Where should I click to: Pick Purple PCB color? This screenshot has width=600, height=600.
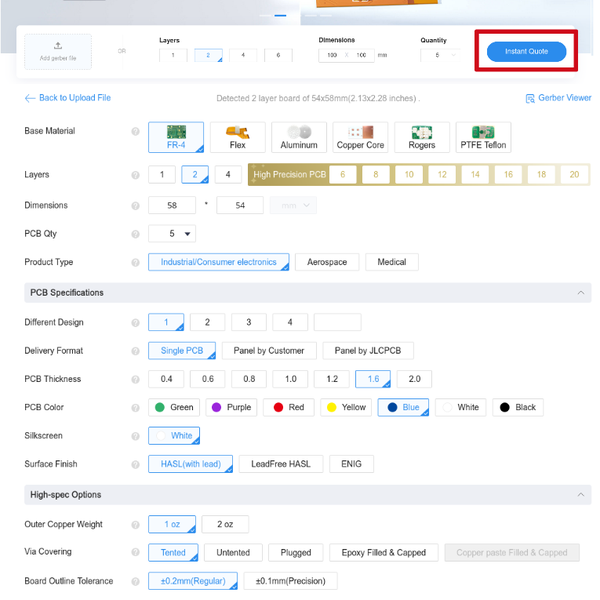(x=232, y=408)
